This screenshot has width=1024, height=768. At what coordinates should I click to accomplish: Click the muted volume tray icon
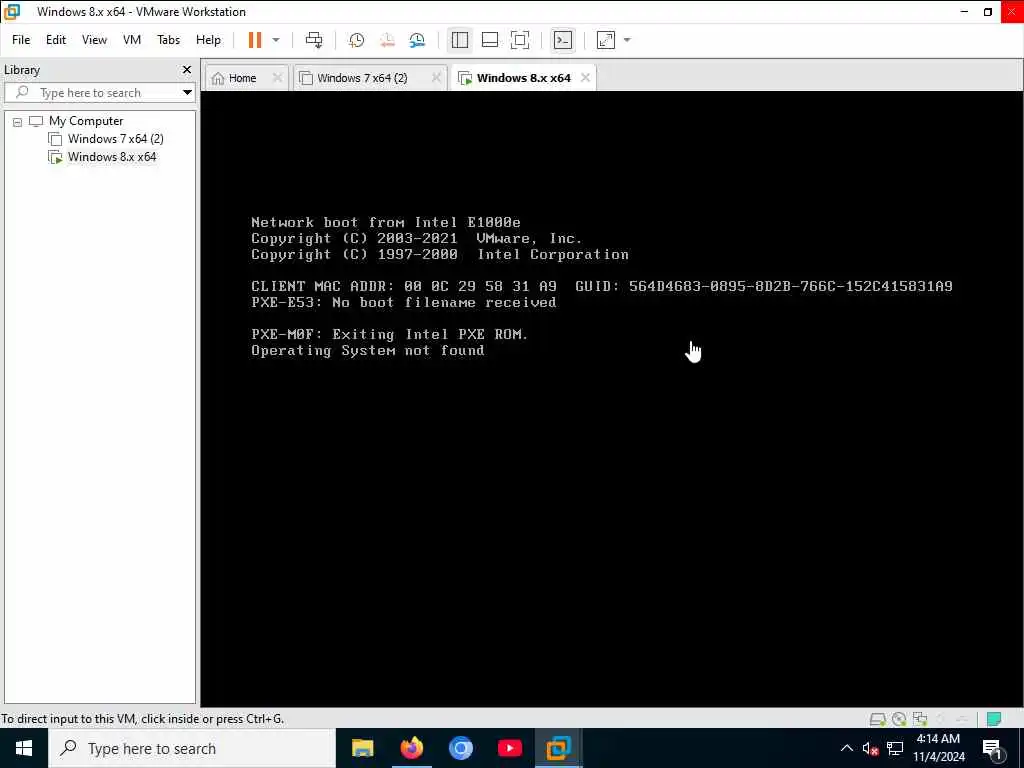click(870, 748)
